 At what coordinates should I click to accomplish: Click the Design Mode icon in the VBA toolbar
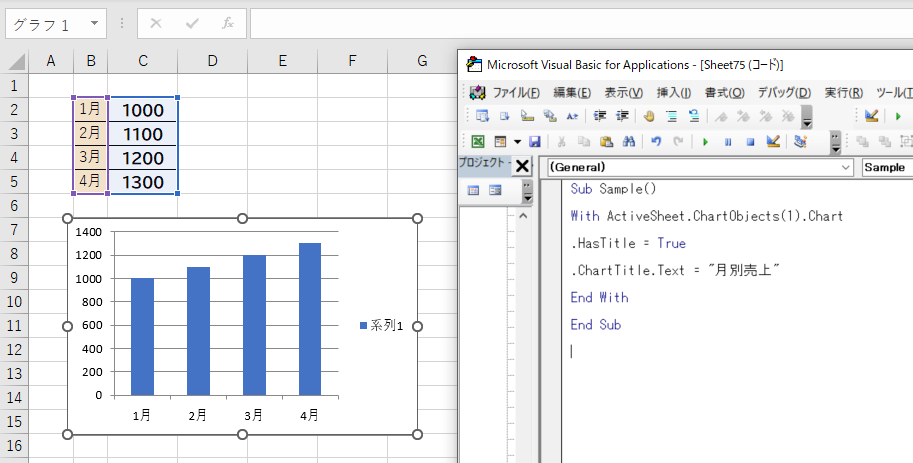tap(772, 142)
